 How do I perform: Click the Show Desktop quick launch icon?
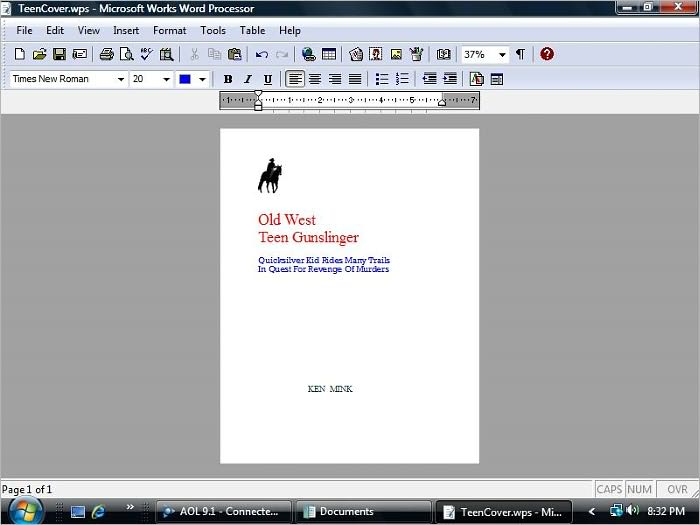tap(78, 512)
